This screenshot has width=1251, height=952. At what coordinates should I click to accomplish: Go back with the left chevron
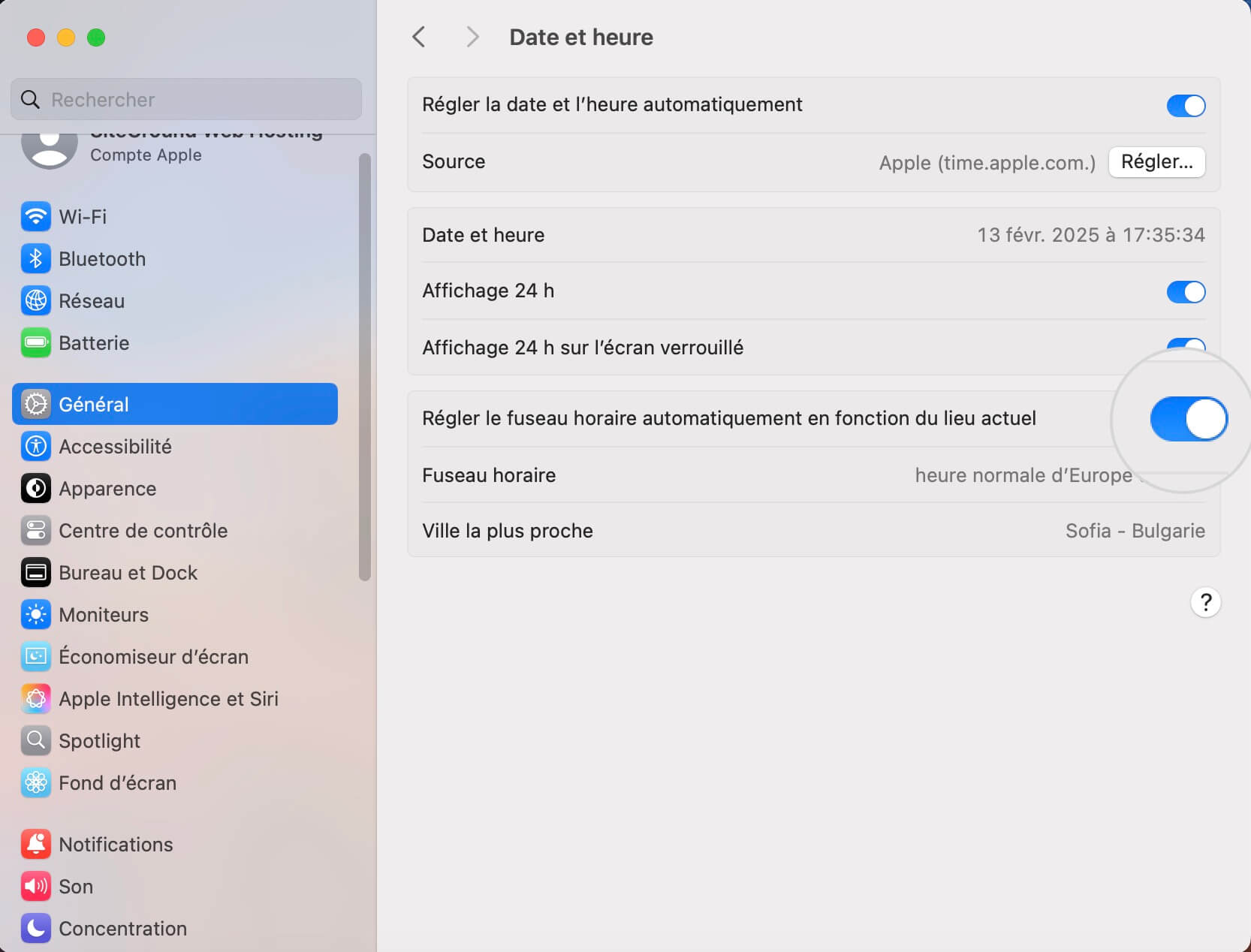pyautogui.click(x=419, y=37)
